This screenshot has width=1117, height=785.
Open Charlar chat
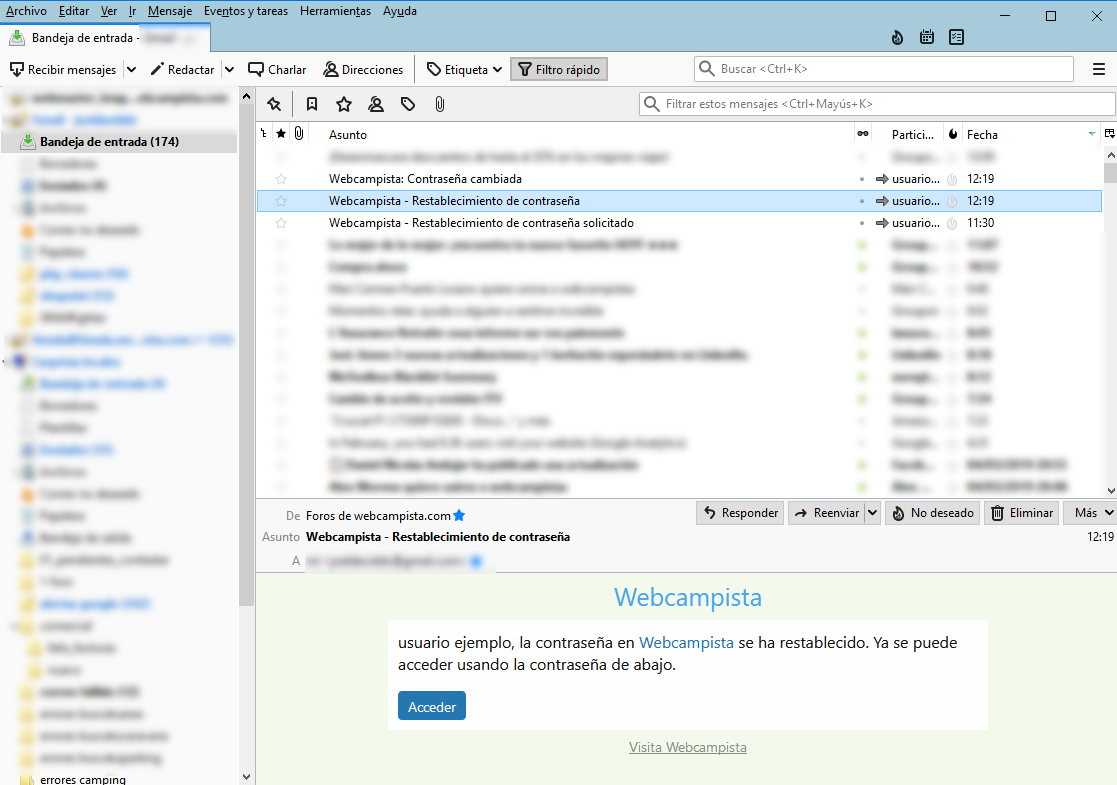[x=277, y=70]
